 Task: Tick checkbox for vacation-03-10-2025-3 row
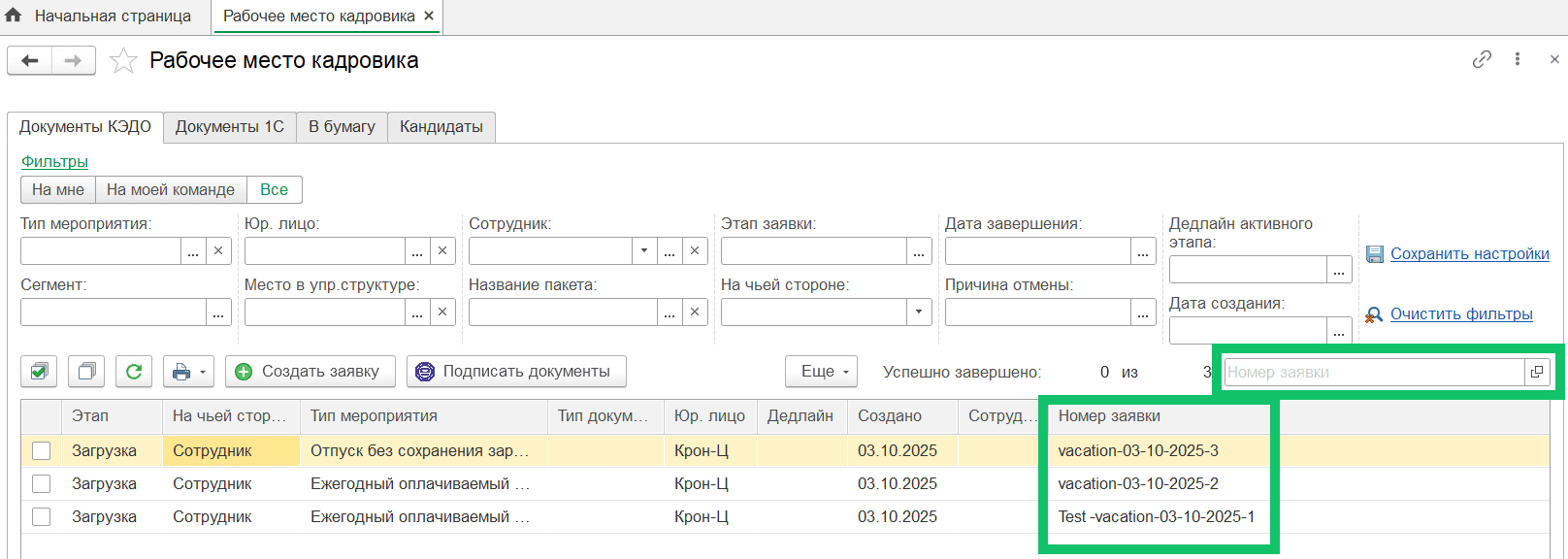[x=41, y=451]
